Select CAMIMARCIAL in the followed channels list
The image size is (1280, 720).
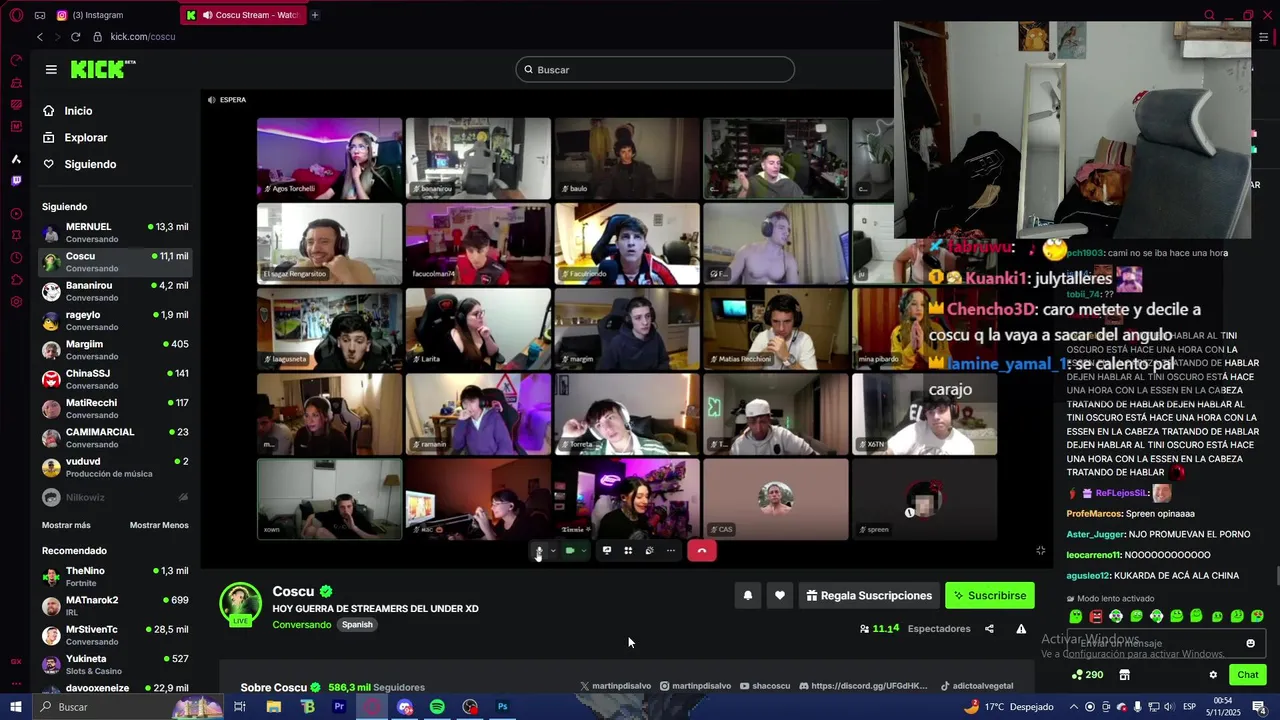coord(115,438)
